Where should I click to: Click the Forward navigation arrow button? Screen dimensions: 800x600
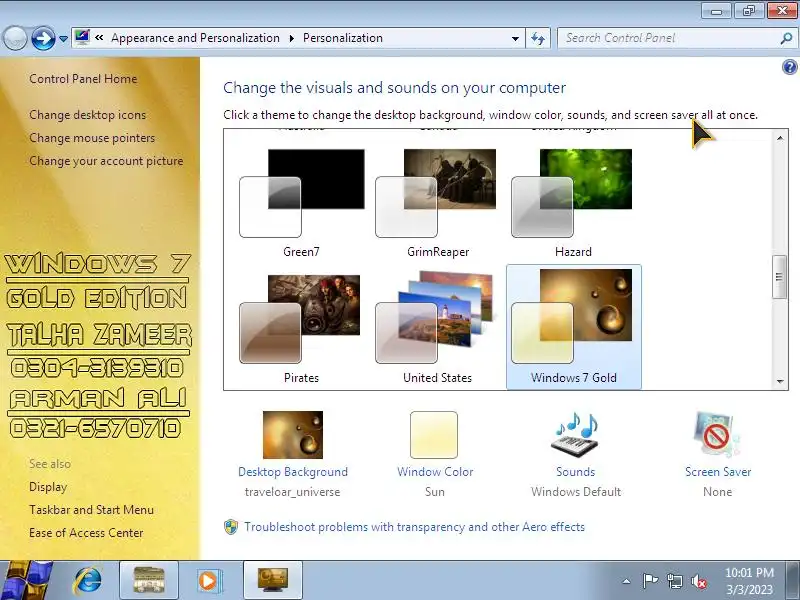pos(43,38)
